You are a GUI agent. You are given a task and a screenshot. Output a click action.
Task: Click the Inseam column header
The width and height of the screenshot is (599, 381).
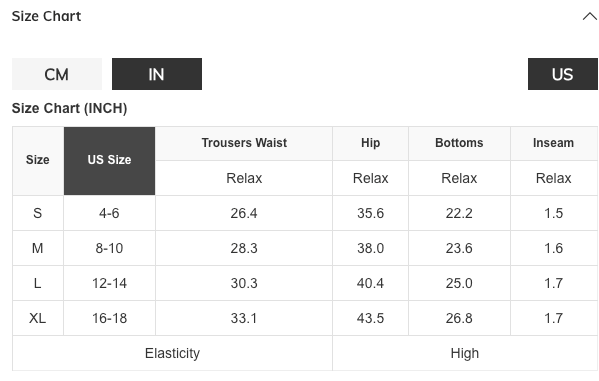coord(554,143)
